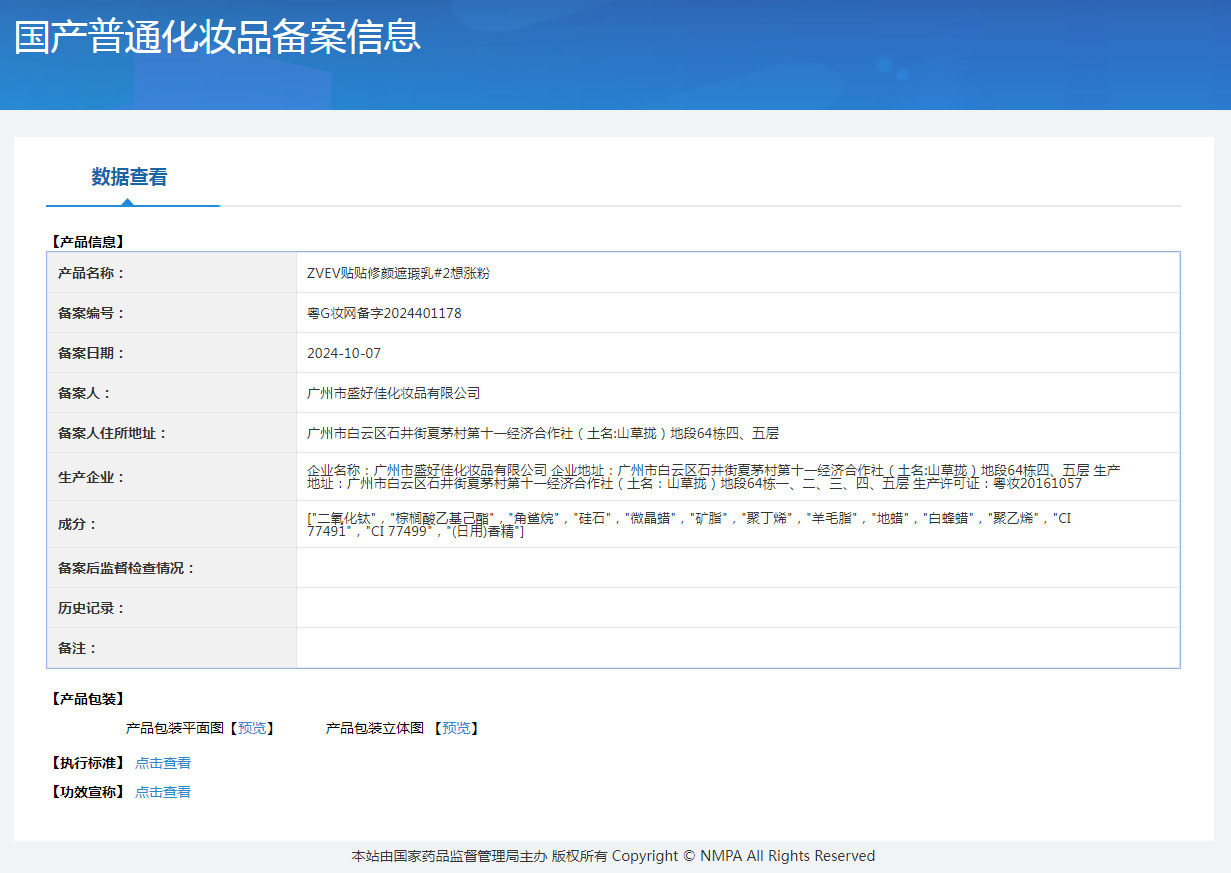Click the 产品名称 label cell
This screenshot has height=873, width=1231.
coord(172,273)
